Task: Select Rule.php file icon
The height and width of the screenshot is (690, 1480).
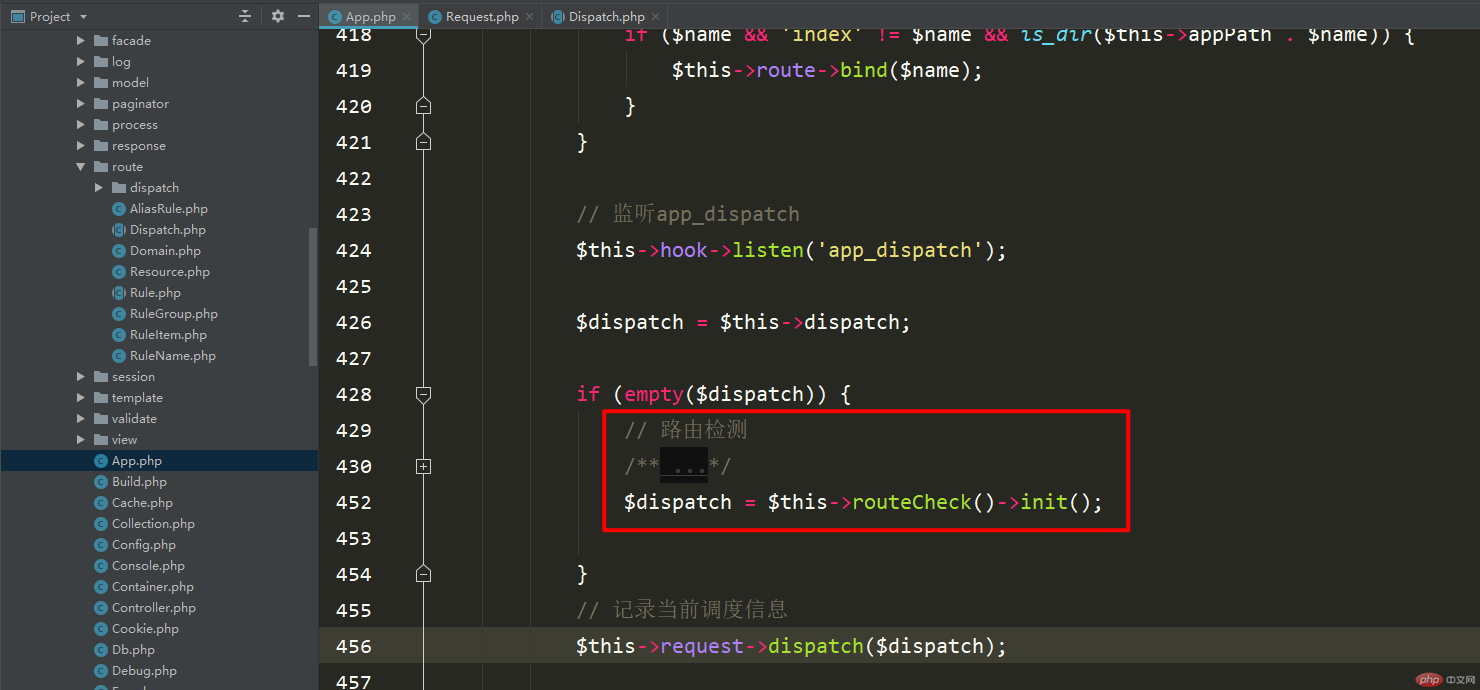Action: [x=119, y=293]
